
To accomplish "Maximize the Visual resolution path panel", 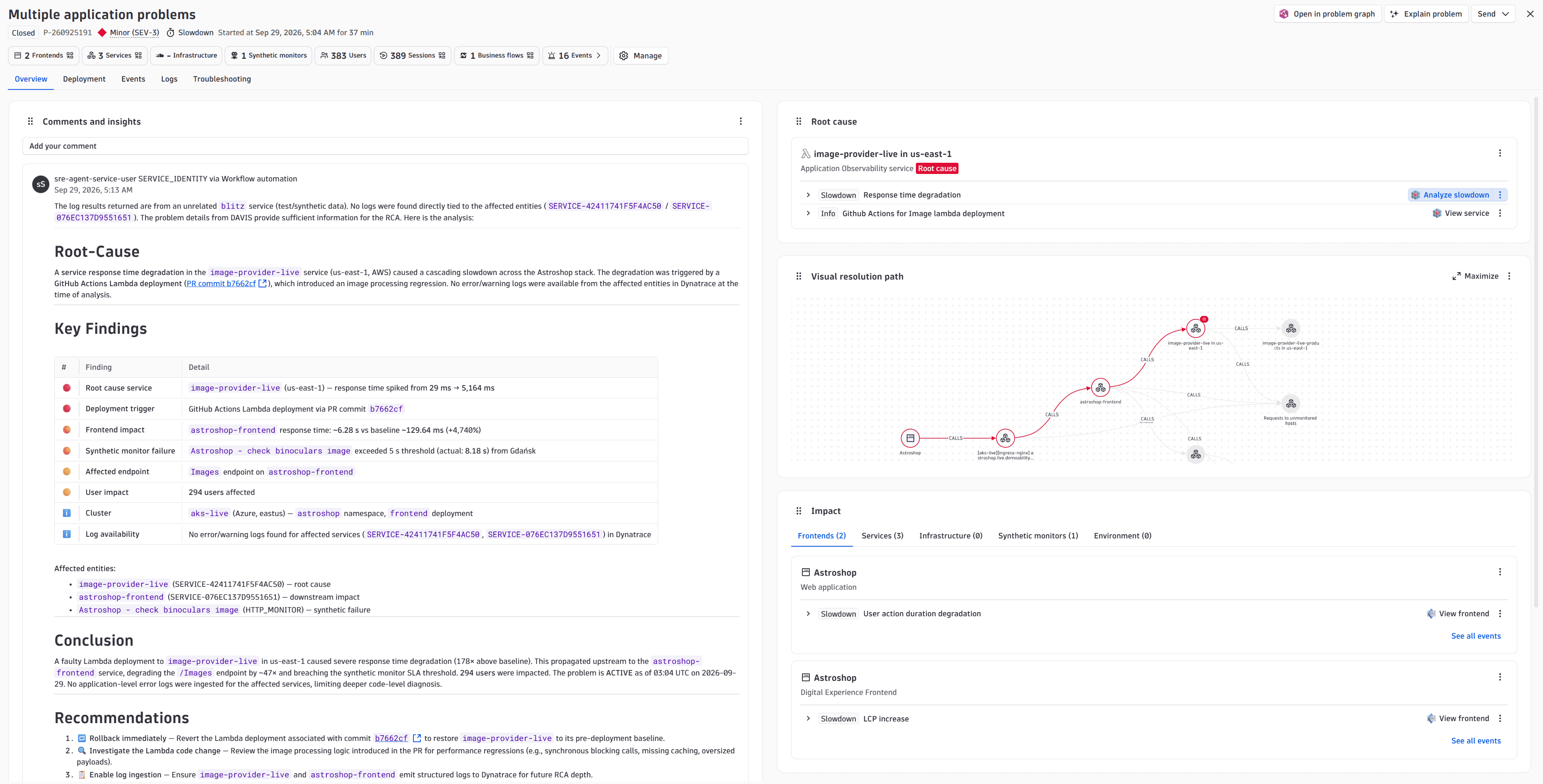I will pos(1475,276).
